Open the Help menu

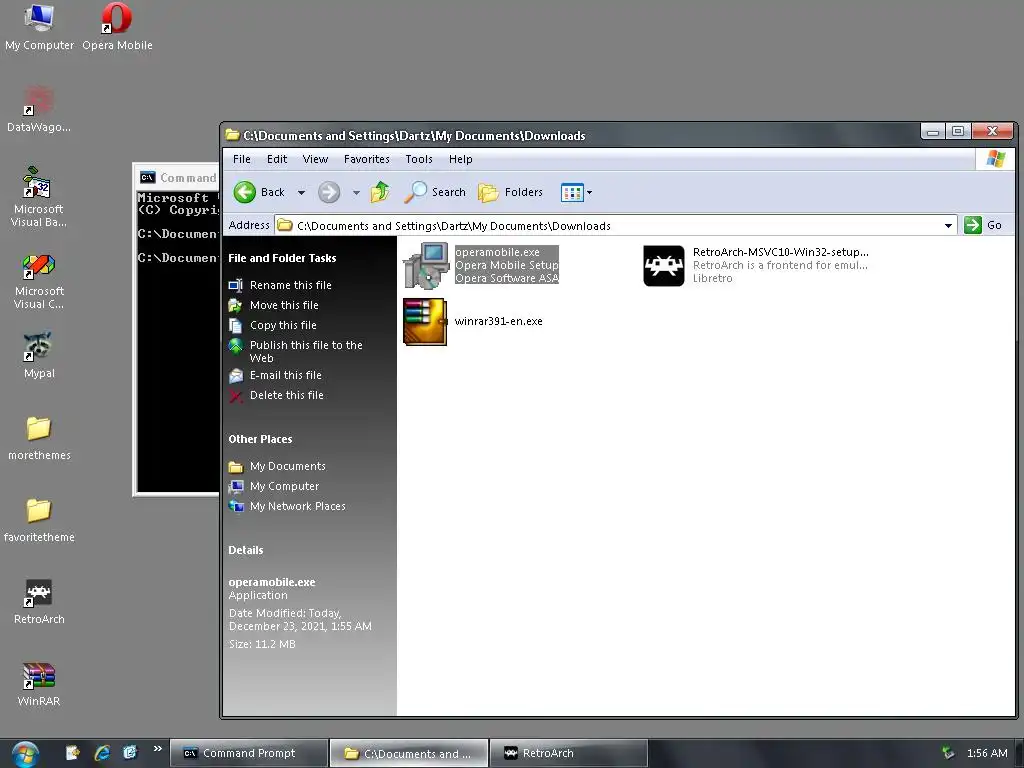pos(460,159)
